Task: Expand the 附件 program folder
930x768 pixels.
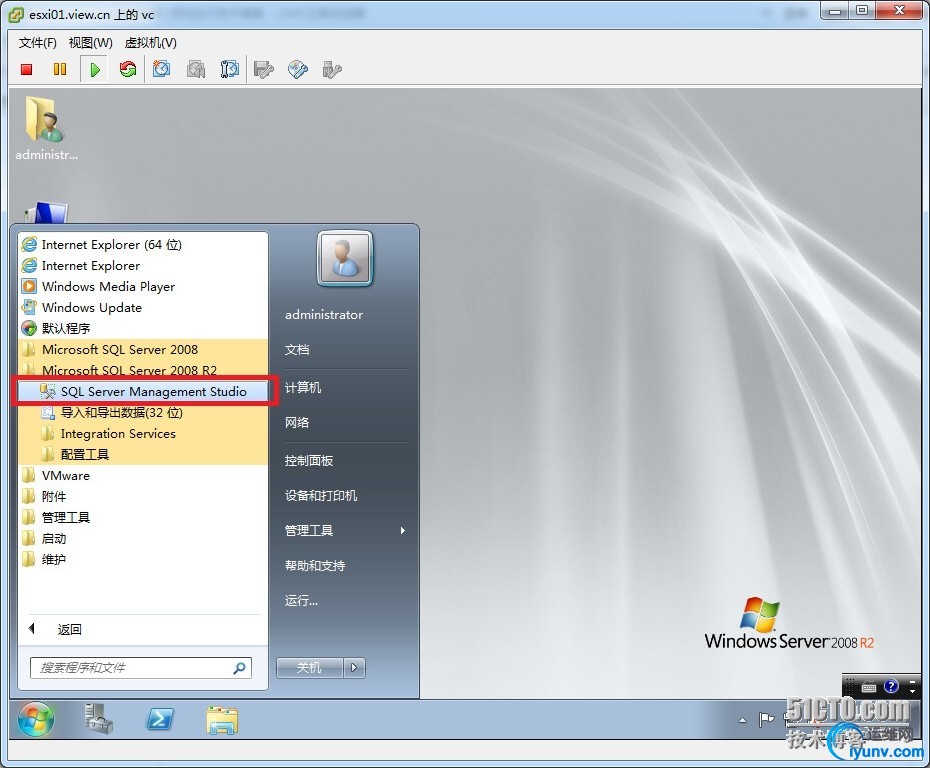Action: click(x=143, y=496)
